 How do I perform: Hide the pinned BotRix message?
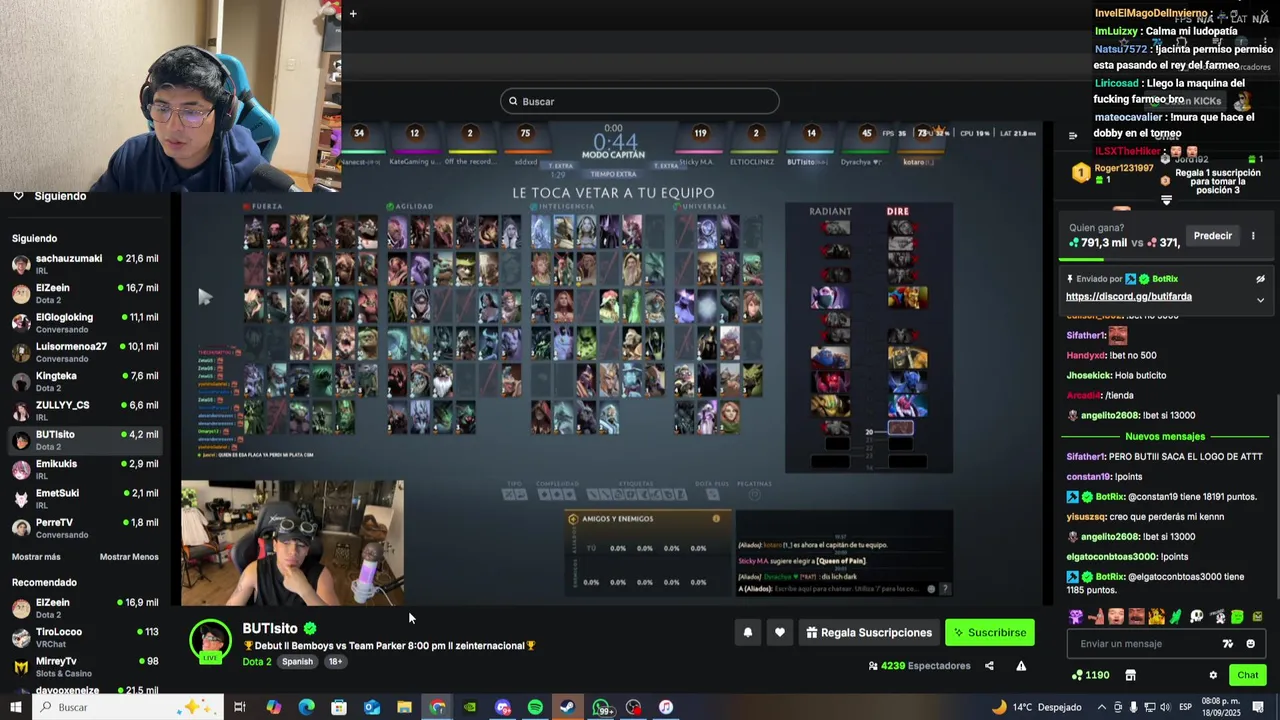(1260, 279)
